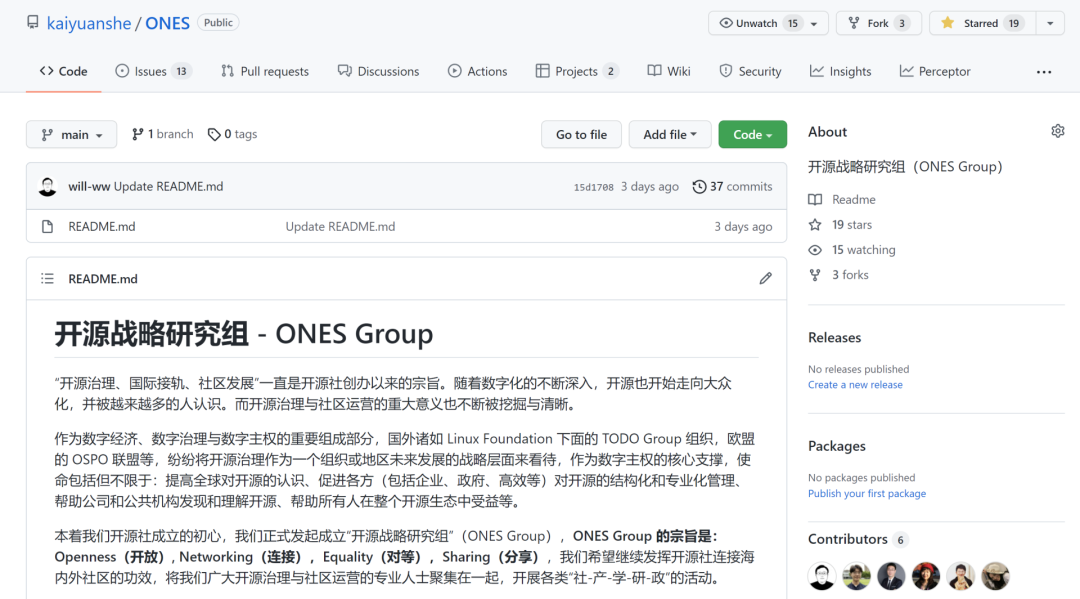Click the file icon beside README.md row
The height and width of the screenshot is (599, 1080).
[x=48, y=227]
